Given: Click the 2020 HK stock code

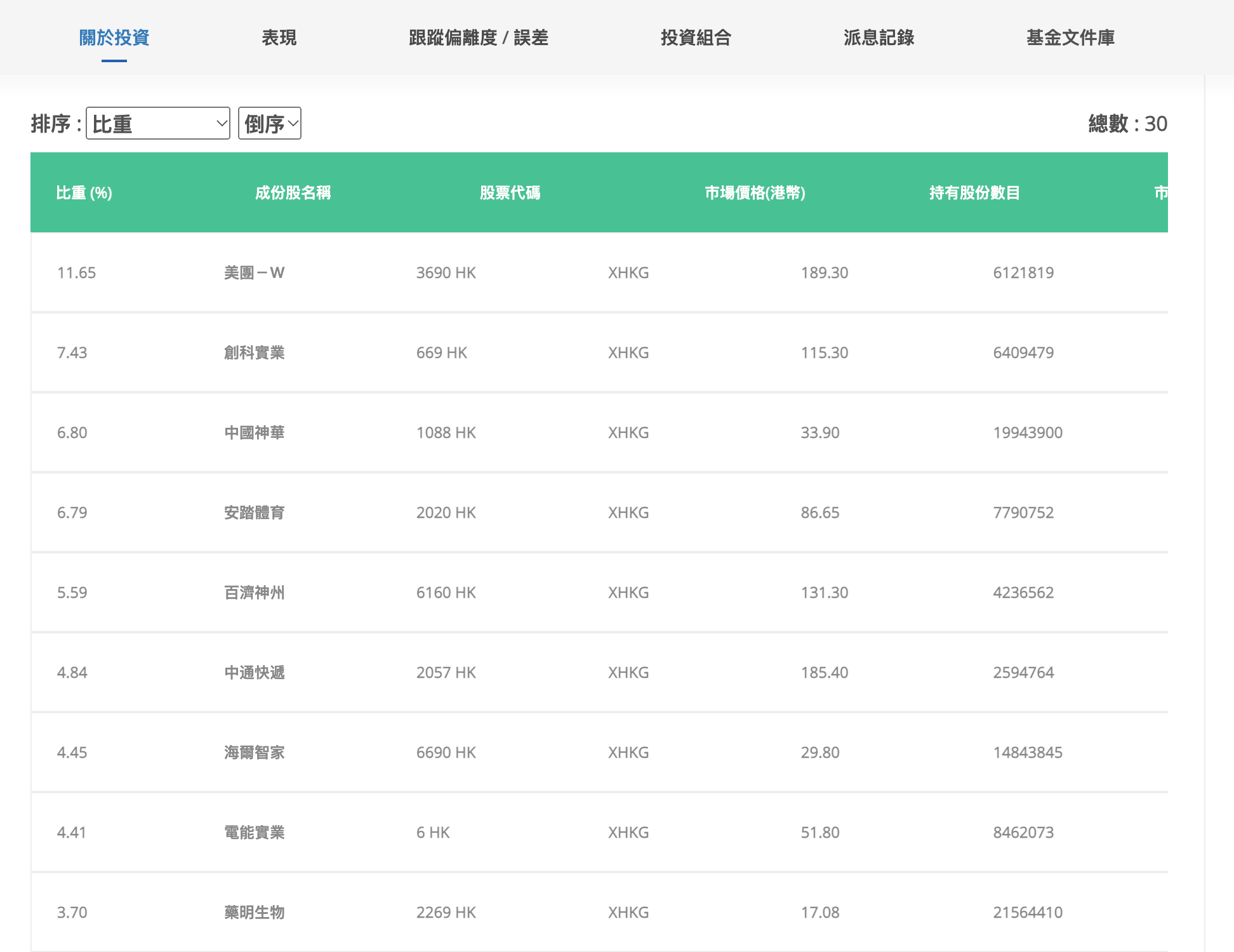Looking at the screenshot, I should click(446, 513).
